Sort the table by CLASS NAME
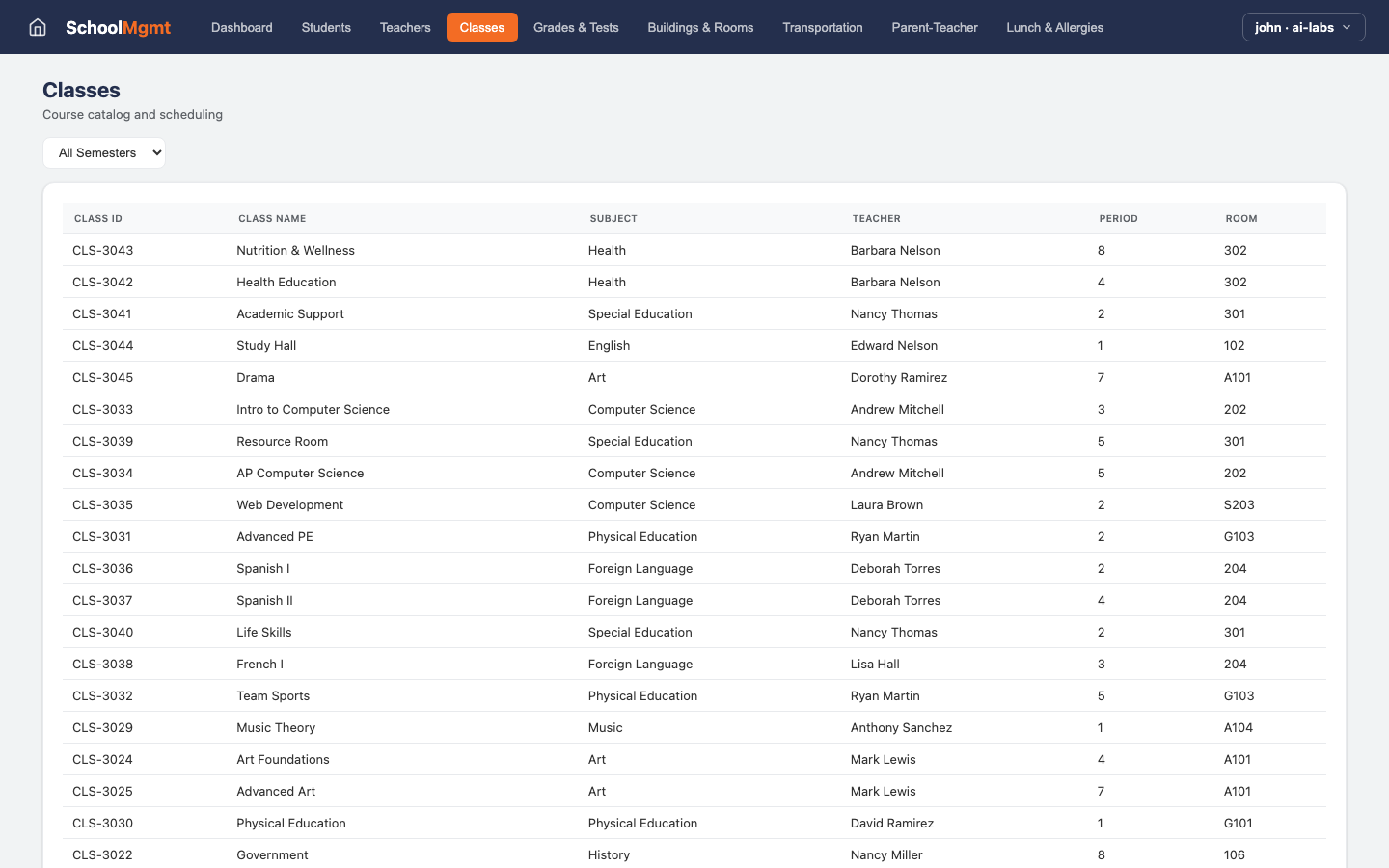Screen dimensions: 1389x868 (x=272, y=218)
